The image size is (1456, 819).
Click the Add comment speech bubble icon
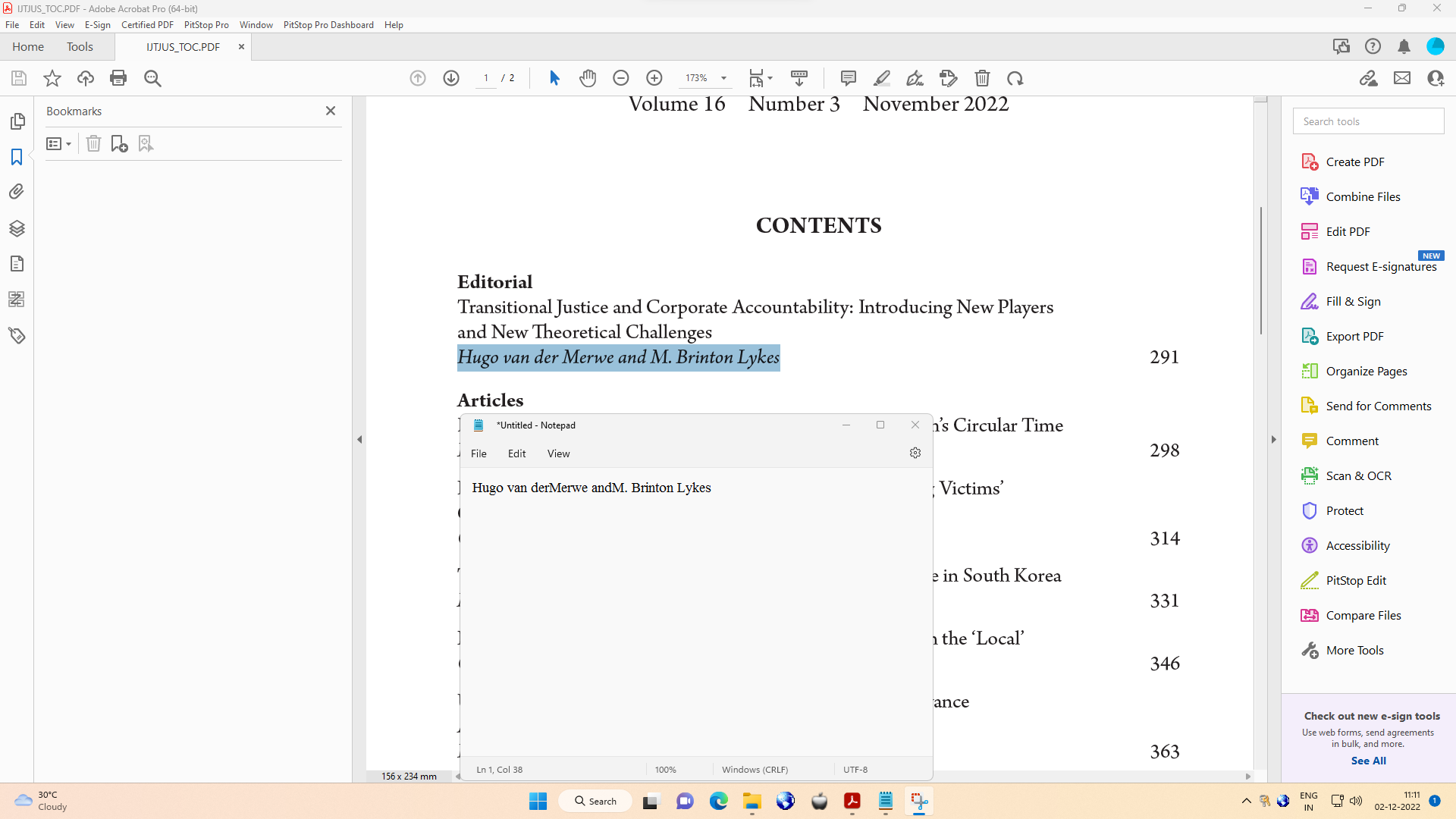tap(847, 78)
